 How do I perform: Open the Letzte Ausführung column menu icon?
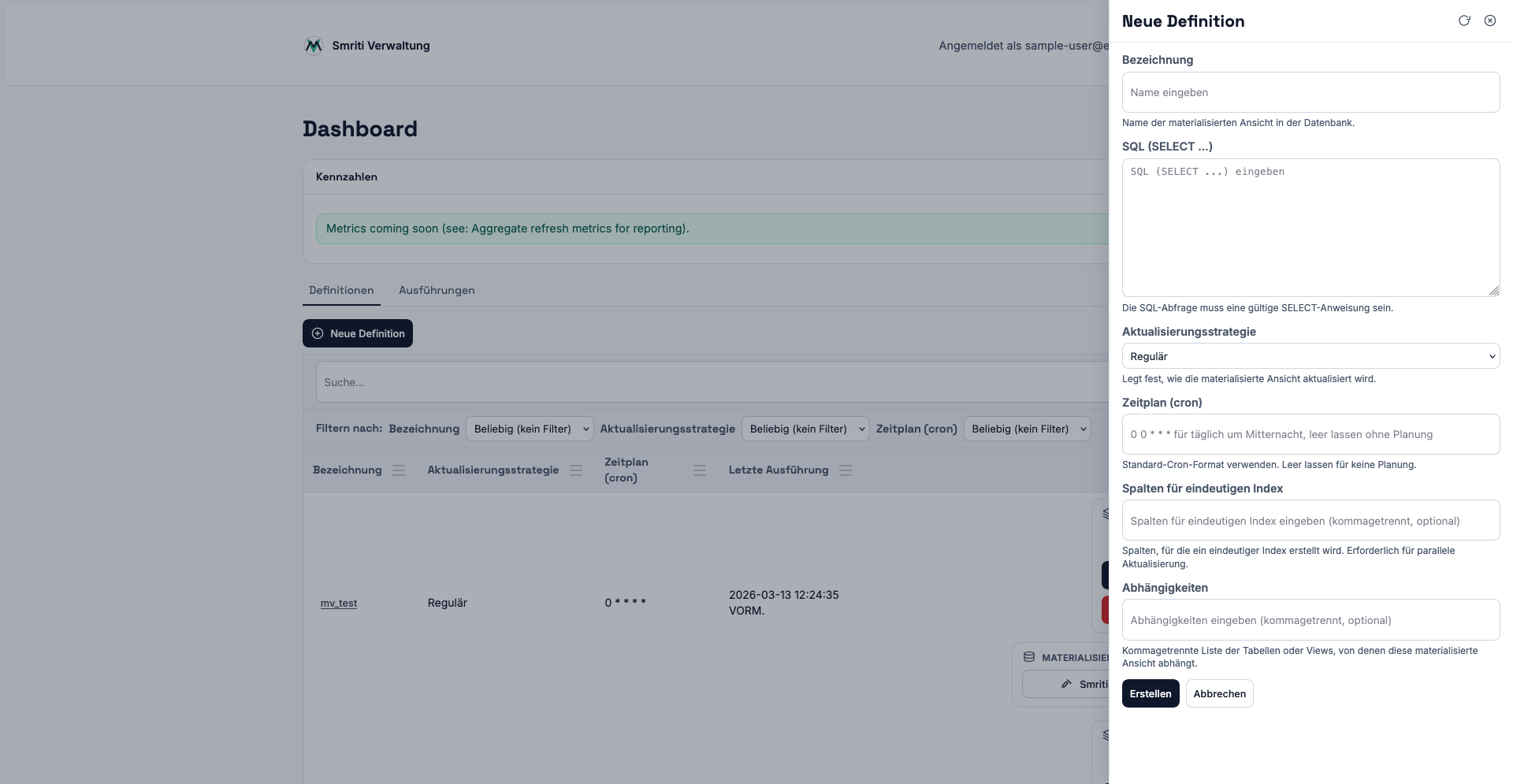coord(846,470)
